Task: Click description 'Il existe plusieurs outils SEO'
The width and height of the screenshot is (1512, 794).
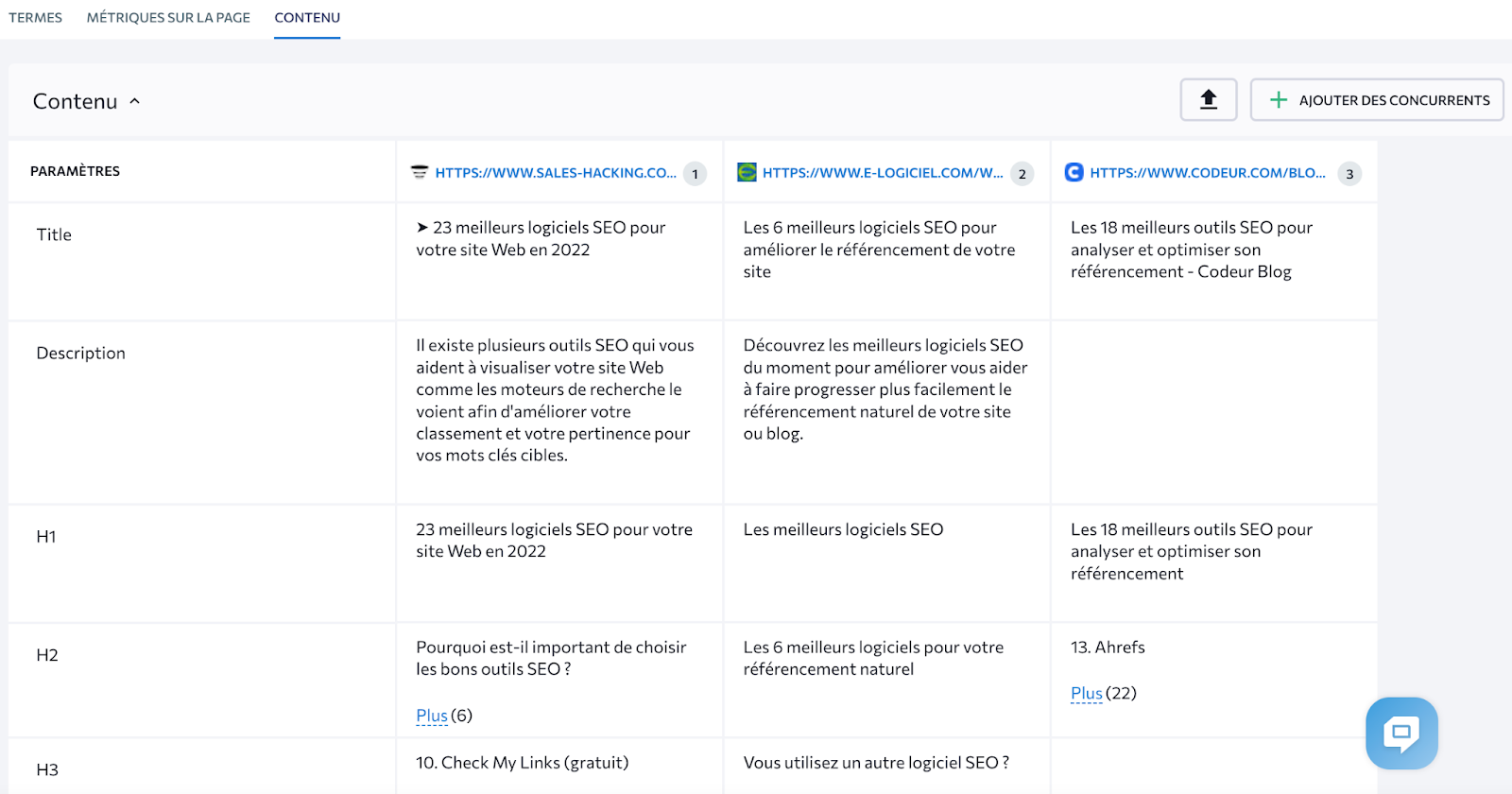Action: pyautogui.click(x=556, y=400)
